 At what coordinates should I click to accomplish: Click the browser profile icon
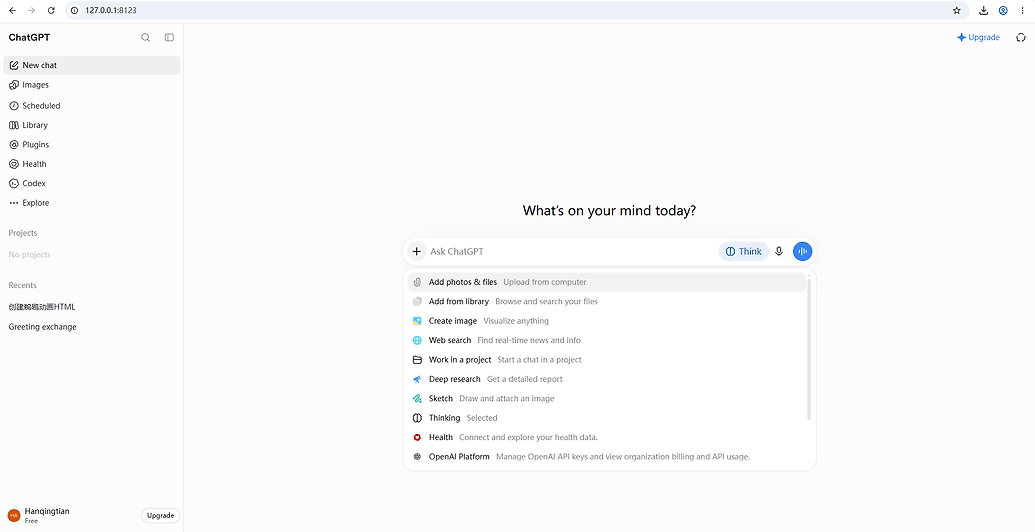[1003, 11]
